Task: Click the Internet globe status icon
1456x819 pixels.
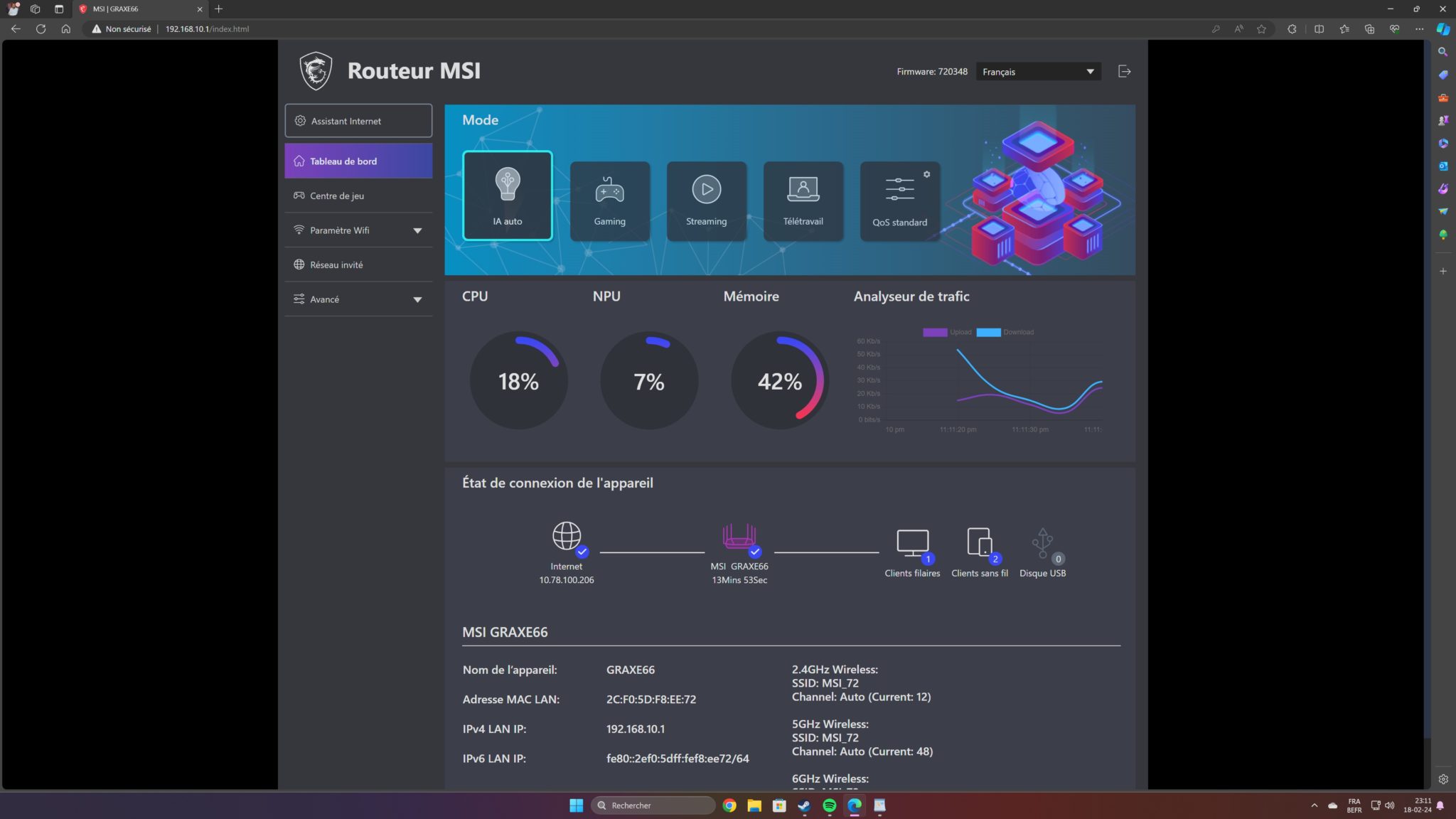Action: tap(567, 535)
